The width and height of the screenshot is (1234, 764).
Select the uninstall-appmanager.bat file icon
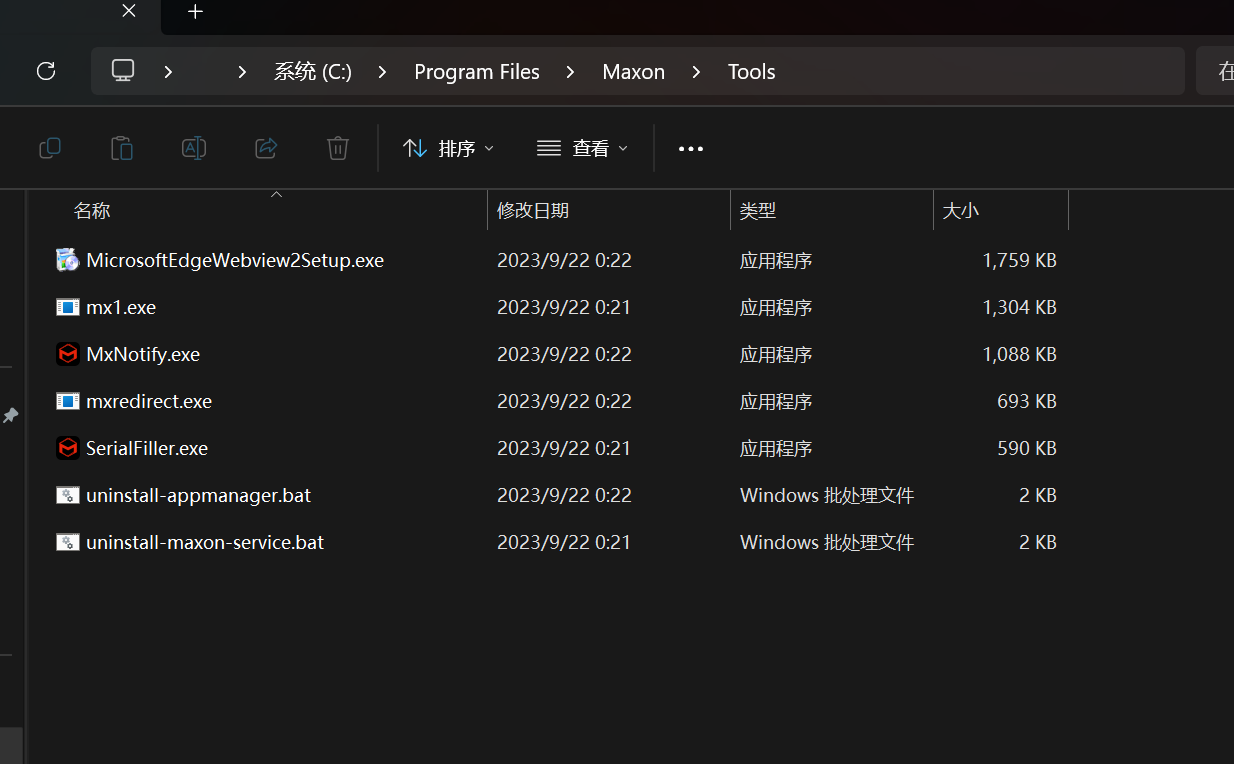coord(67,495)
